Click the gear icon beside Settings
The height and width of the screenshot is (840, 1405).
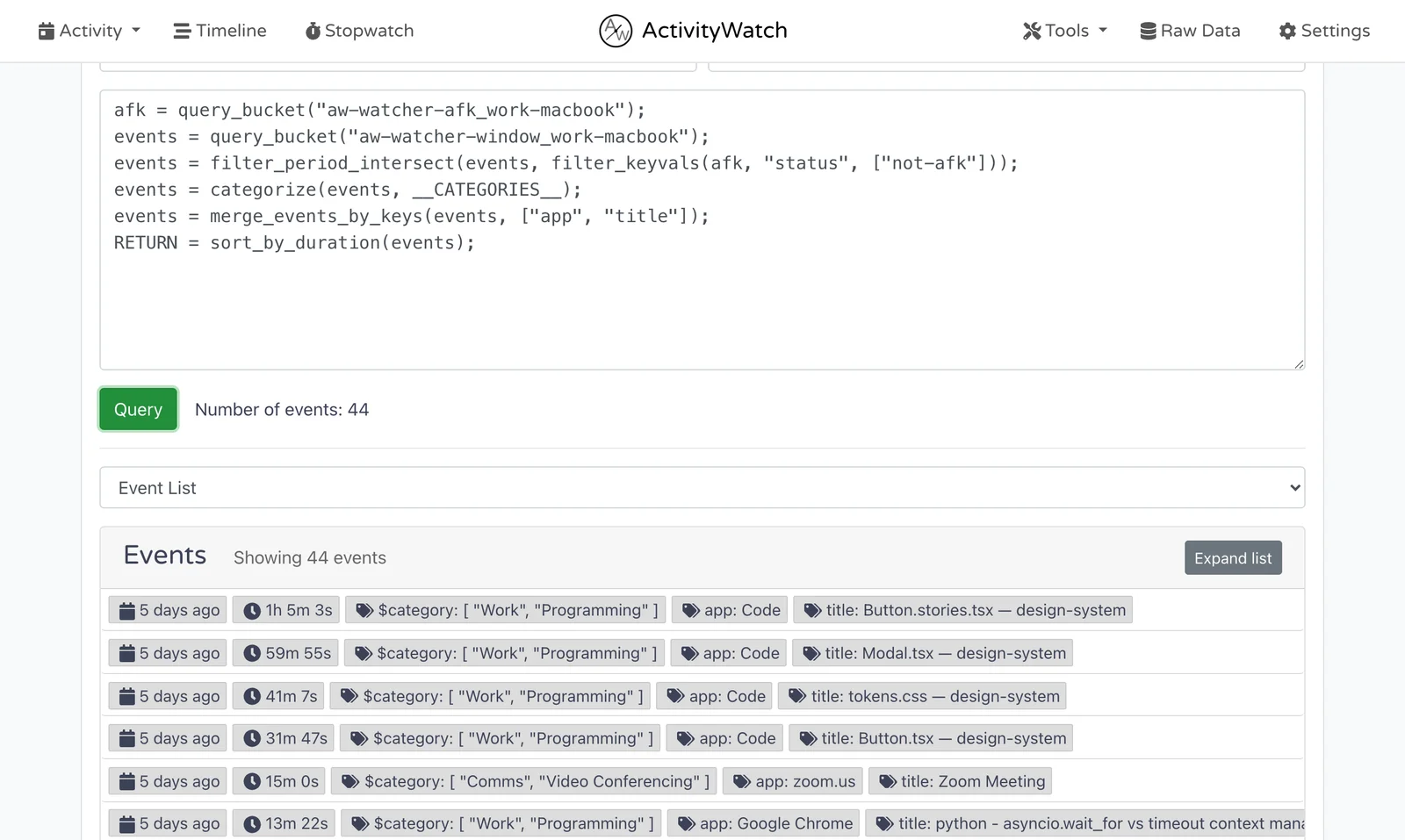[x=1287, y=32]
